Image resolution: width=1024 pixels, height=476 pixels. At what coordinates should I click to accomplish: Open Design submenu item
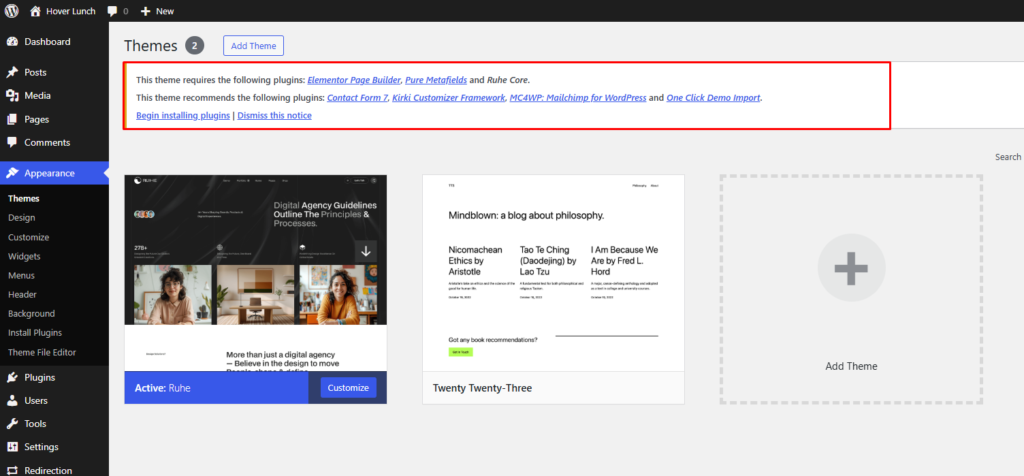click(x=22, y=217)
